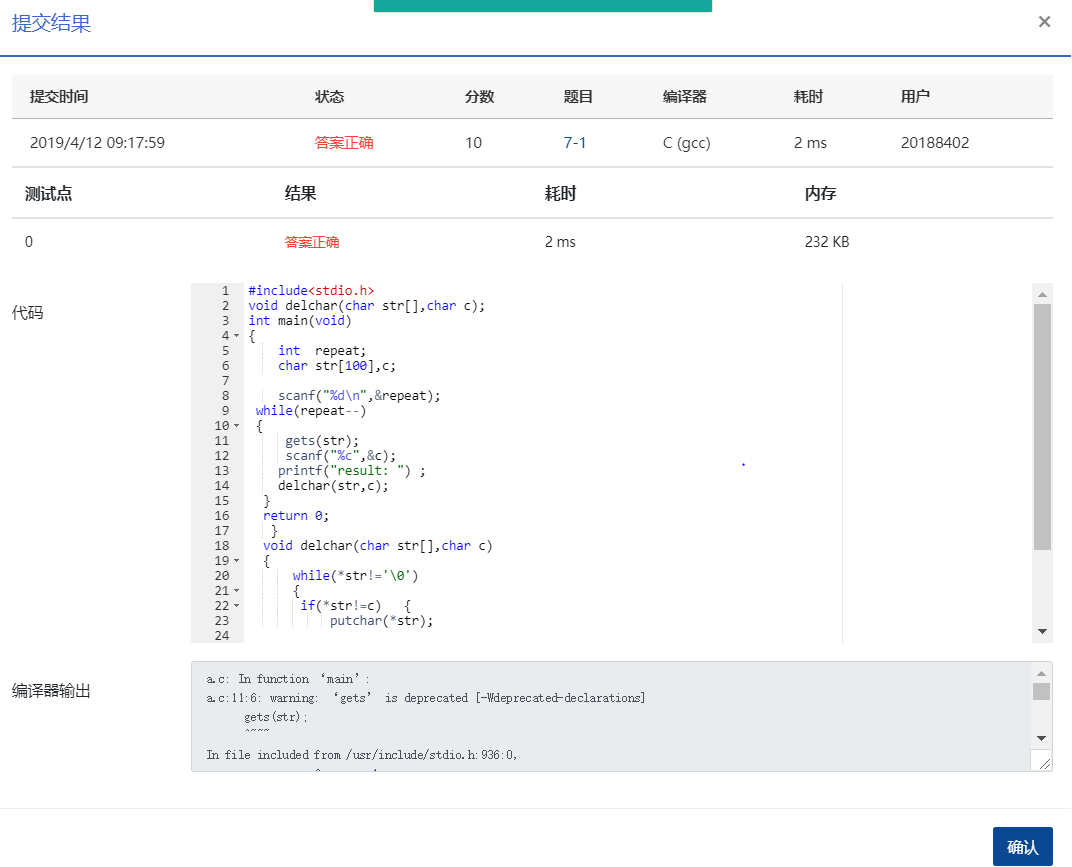Click line number 13 in gutter
1072x867 pixels.
(x=222, y=471)
